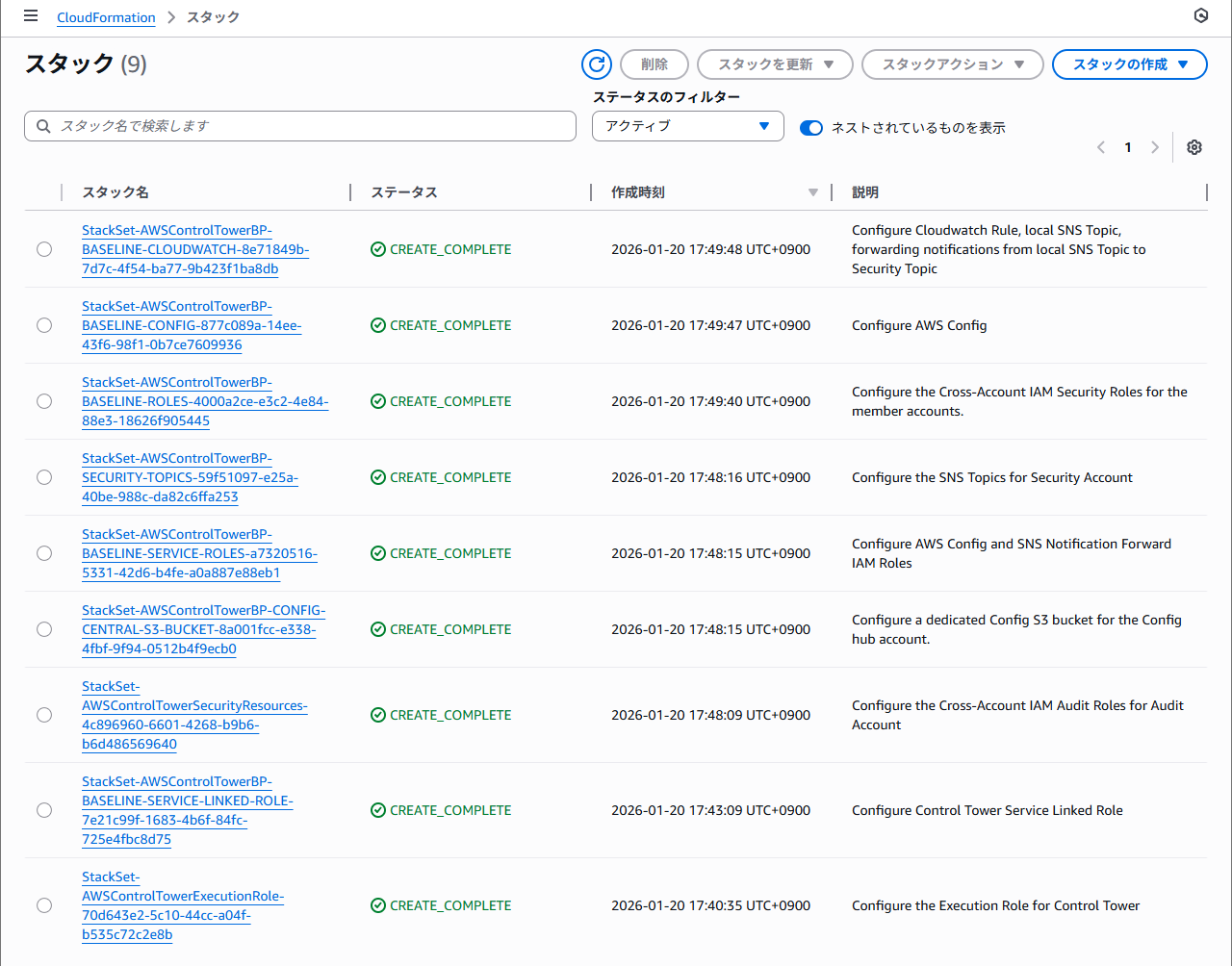The width and height of the screenshot is (1232, 966).
Task: Select BASELINE-CLOUDWATCH stack radio button
Action: (44, 249)
